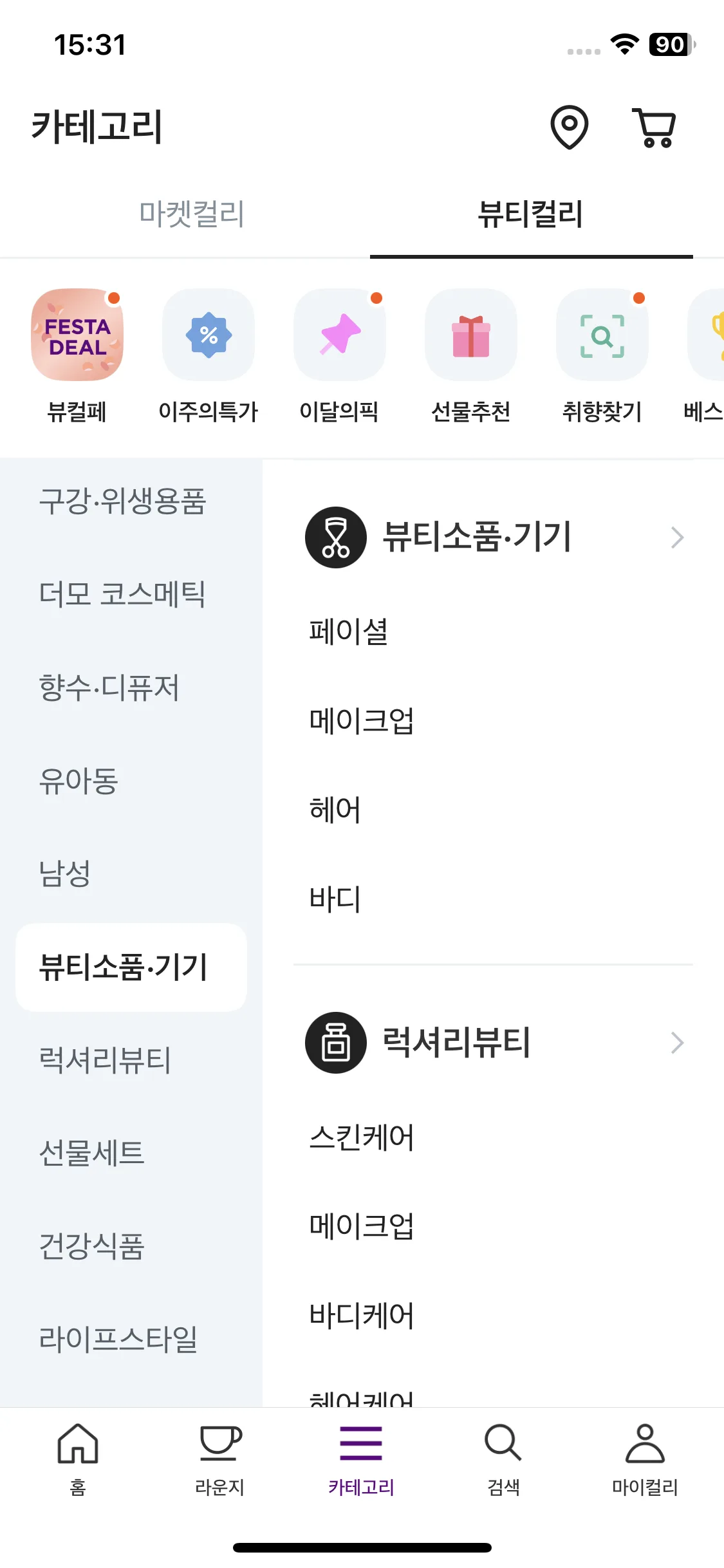Go to the 홈 tab icon
Image resolution: width=724 pixels, height=1568 pixels.
(78, 1443)
